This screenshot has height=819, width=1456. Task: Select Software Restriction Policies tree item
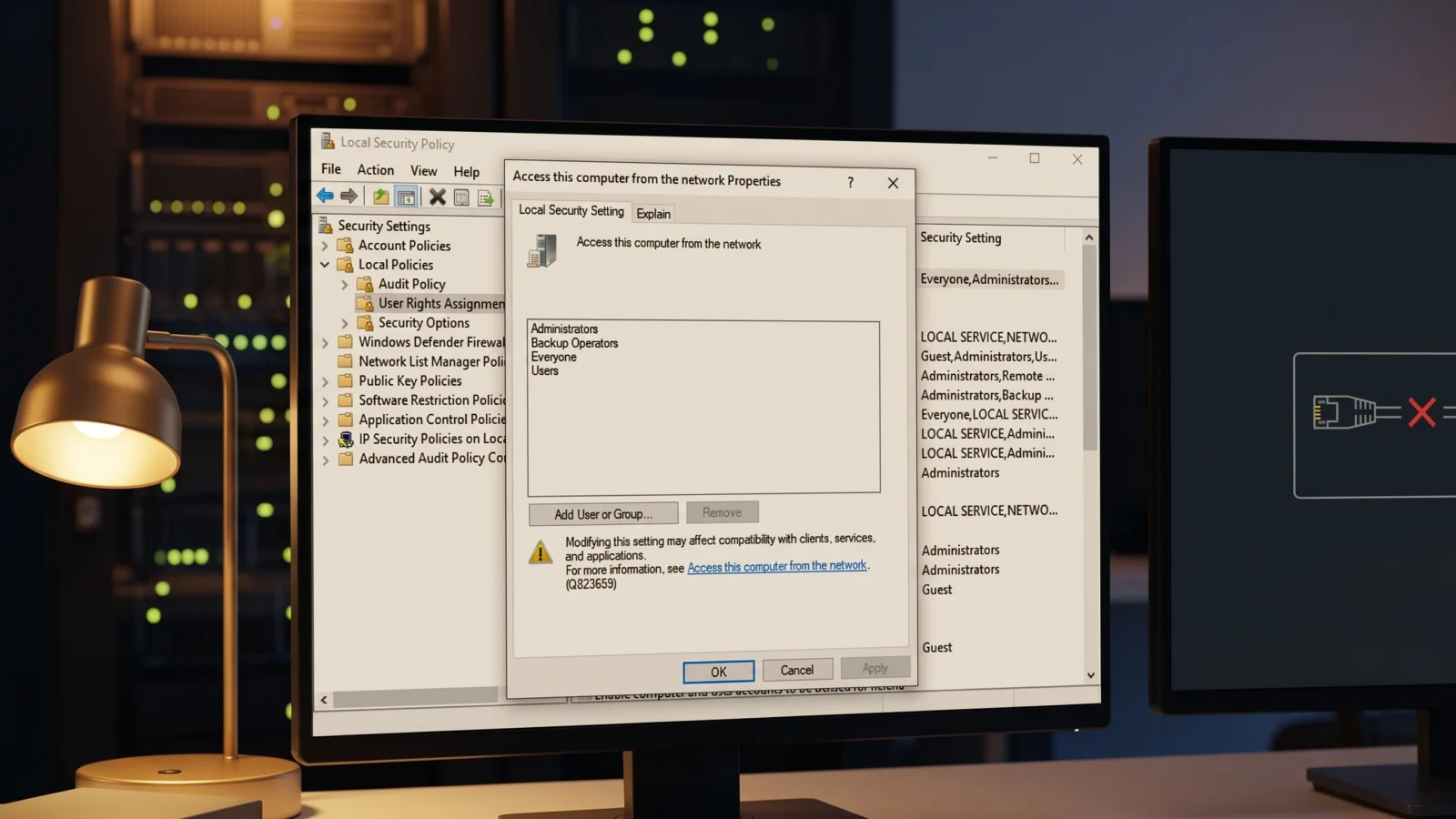point(431,400)
